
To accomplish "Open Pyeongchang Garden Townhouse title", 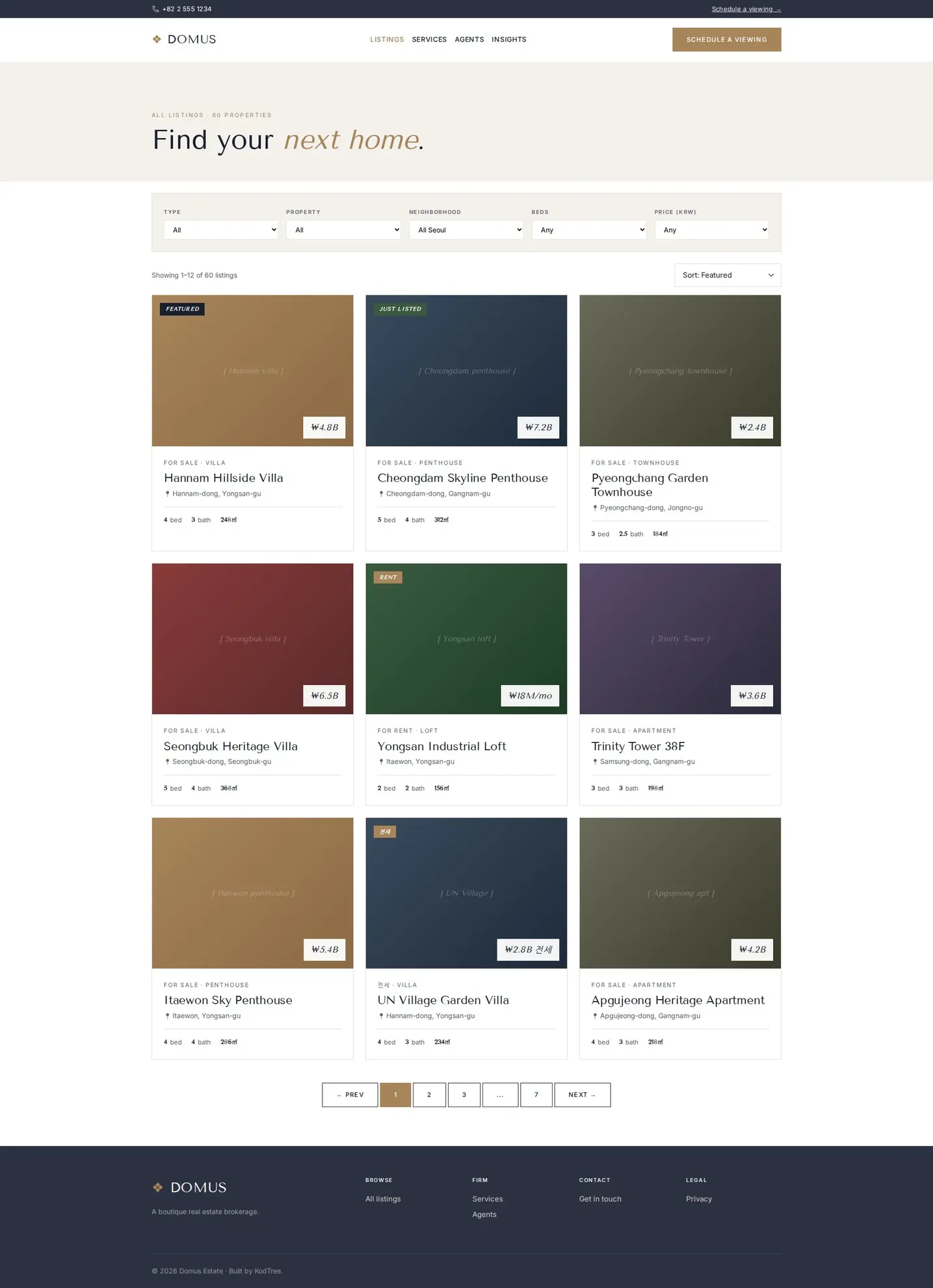I will (650, 485).
